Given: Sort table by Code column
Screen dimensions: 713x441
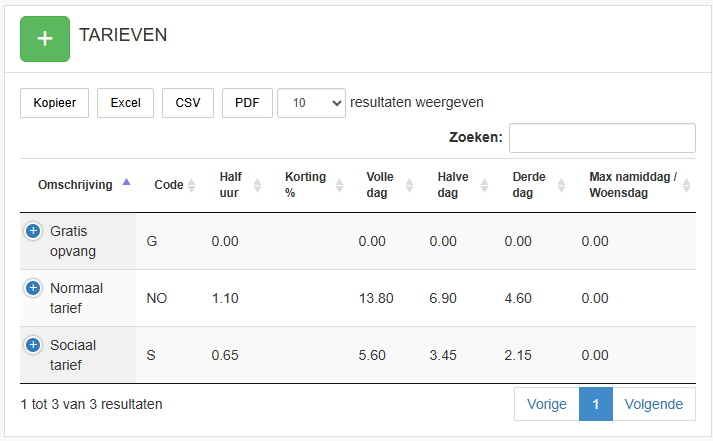Looking at the screenshot, I should (x=175, y=185).
